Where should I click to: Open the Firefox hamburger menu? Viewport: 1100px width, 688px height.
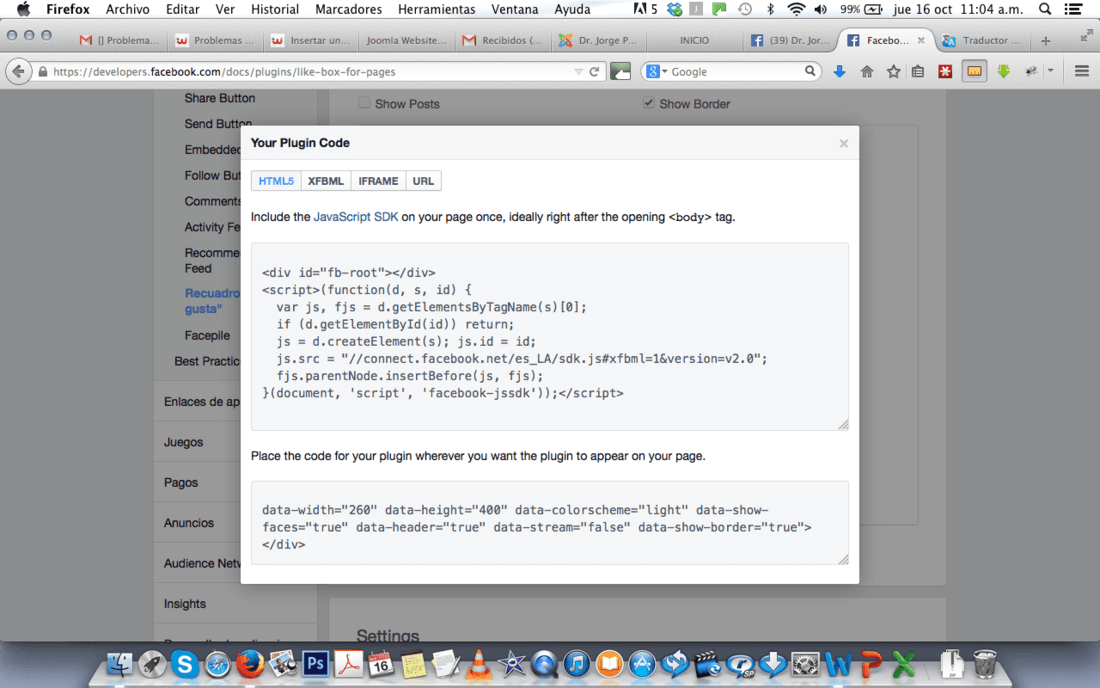(1081, 72)
